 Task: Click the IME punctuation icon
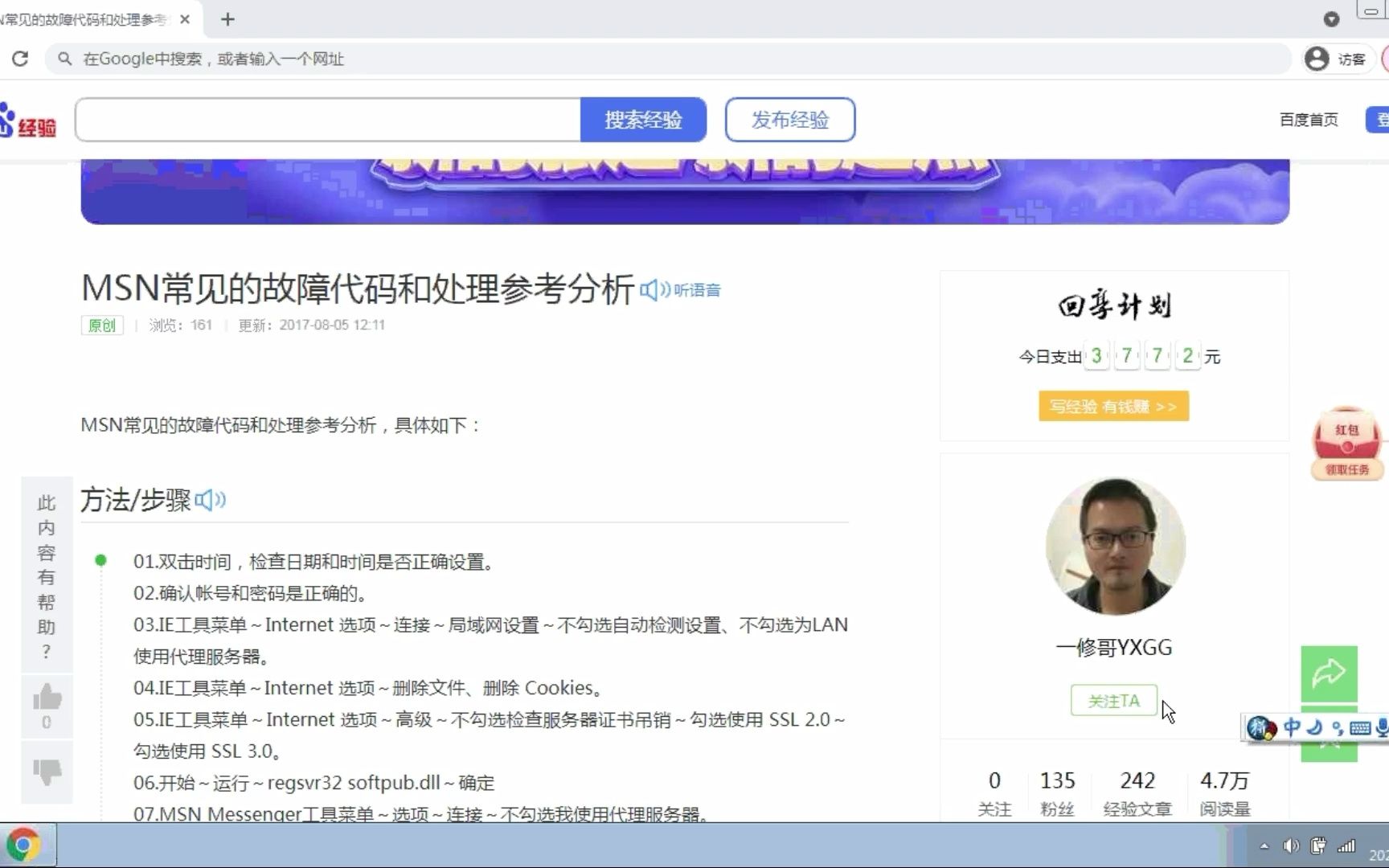click(1337, 728)
